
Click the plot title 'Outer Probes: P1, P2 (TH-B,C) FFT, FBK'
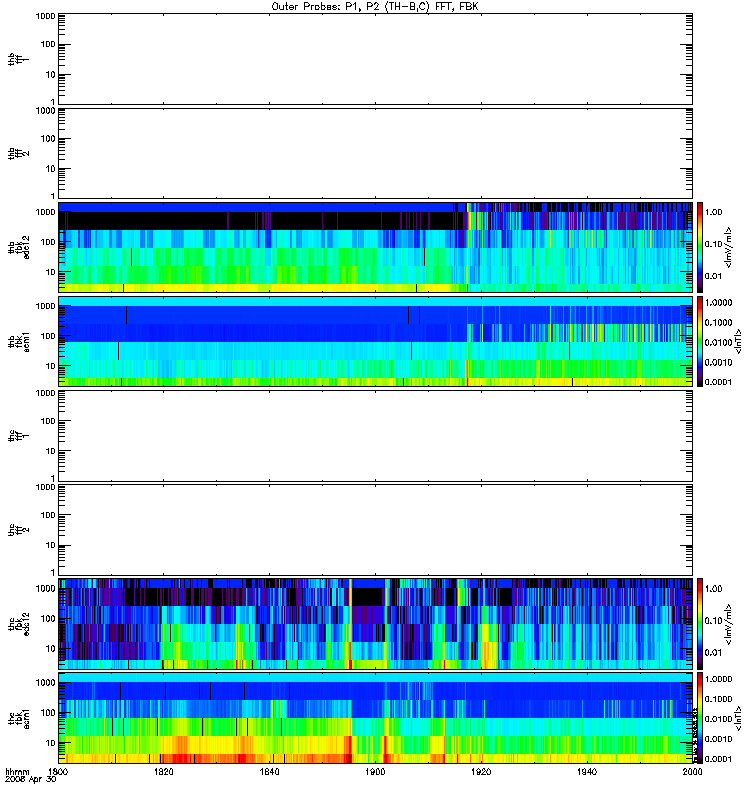click(375, 7)
